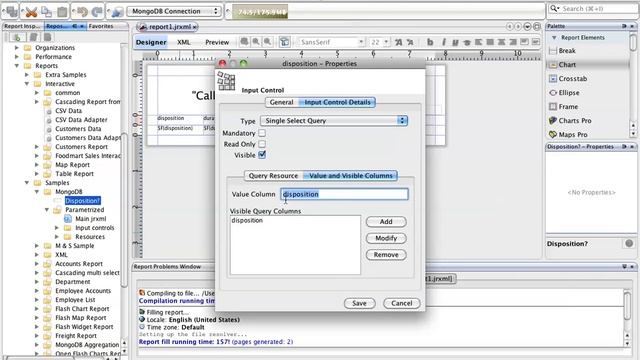Expand the Extra Samples folder
This screenshot has height=360, width=640.
27,75
